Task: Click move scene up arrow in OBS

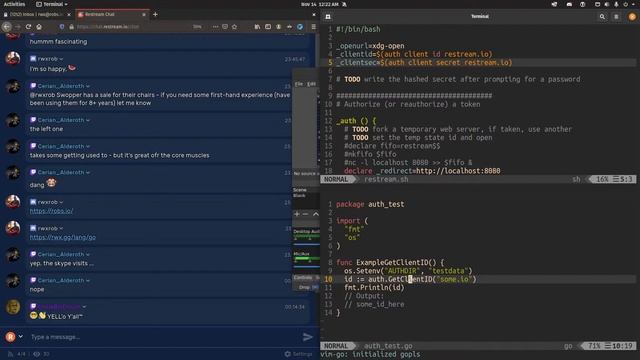Action: 316,214
